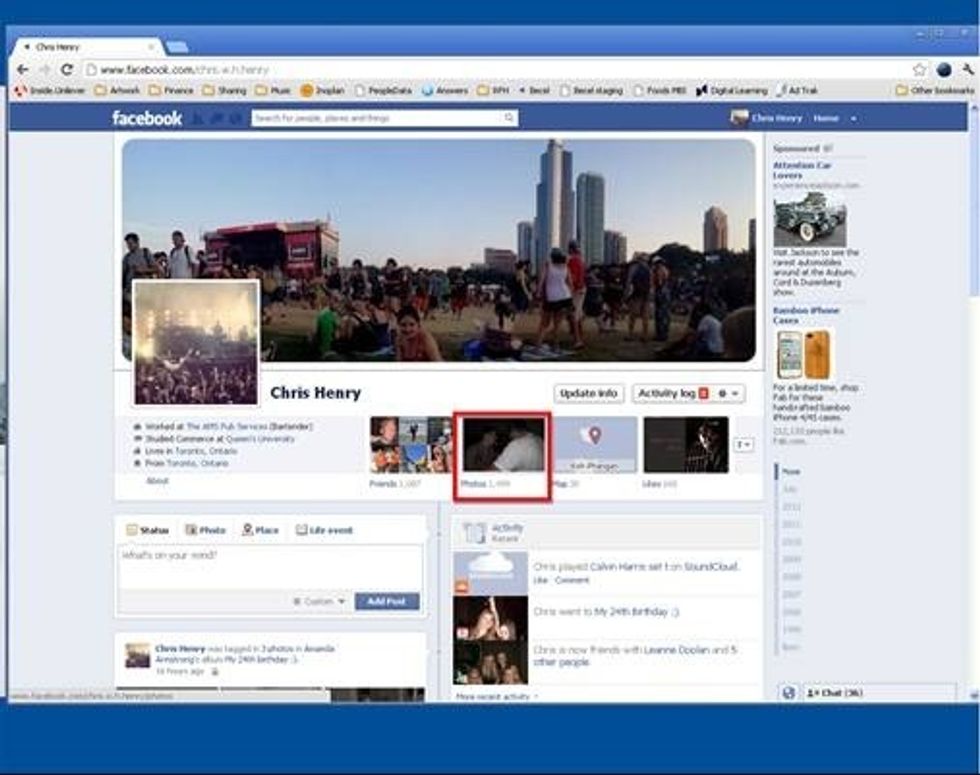Open the Music bookmarks folder
The height and width of the screenshot is (775, 980).
pos(273,91)
